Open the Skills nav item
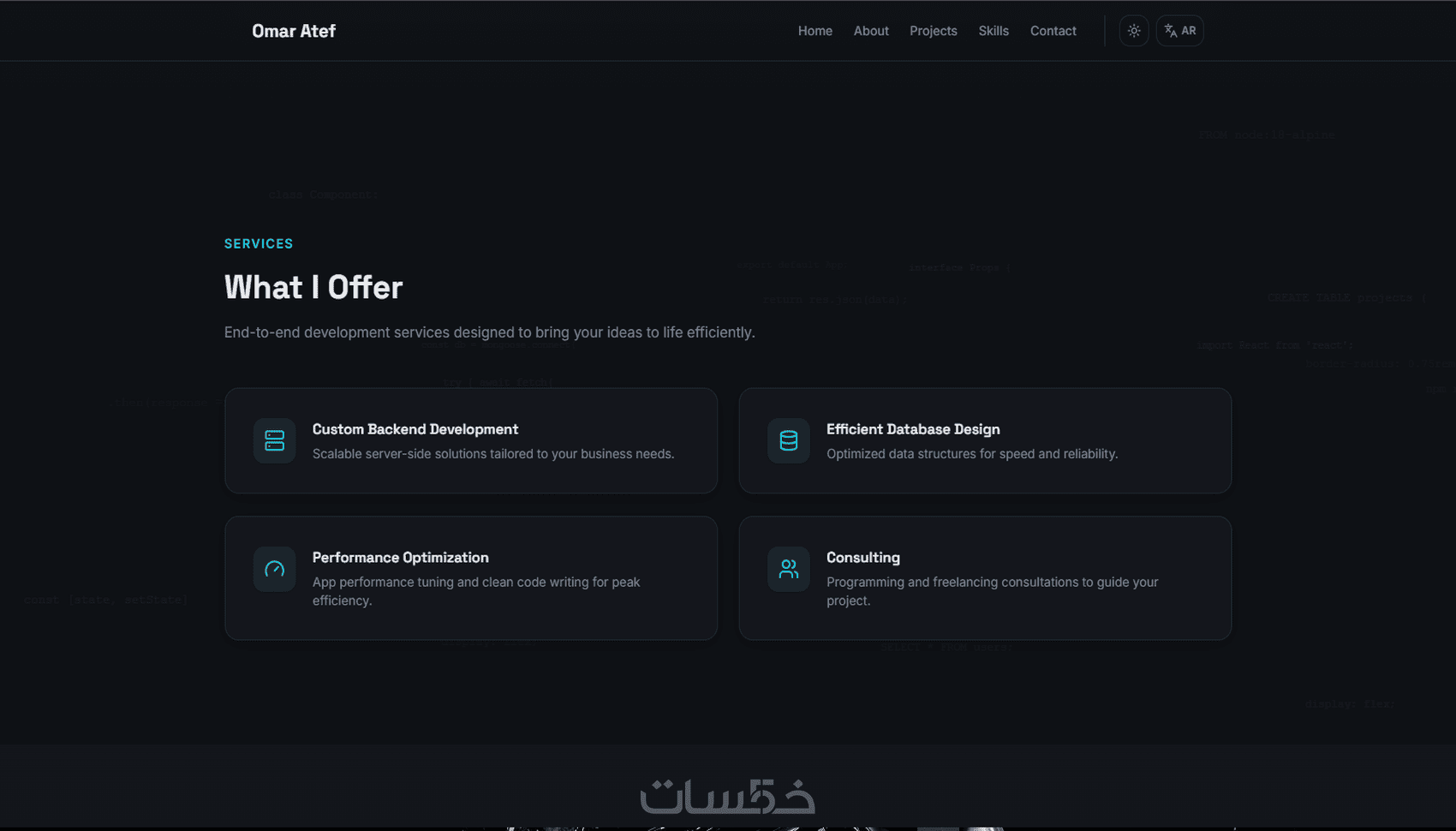 (994, 31)
